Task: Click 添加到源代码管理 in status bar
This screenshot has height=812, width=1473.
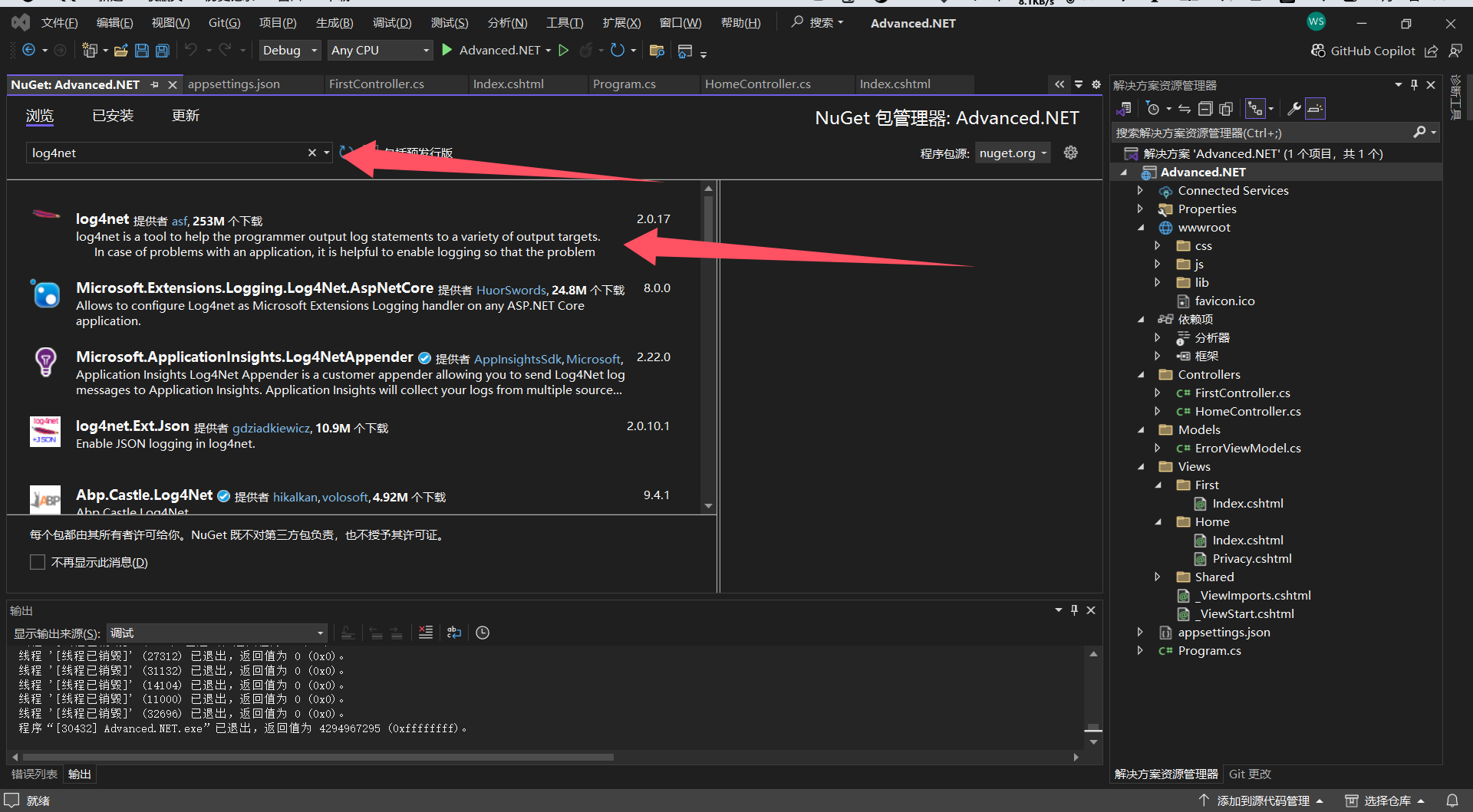Action: coord(1262,800)
